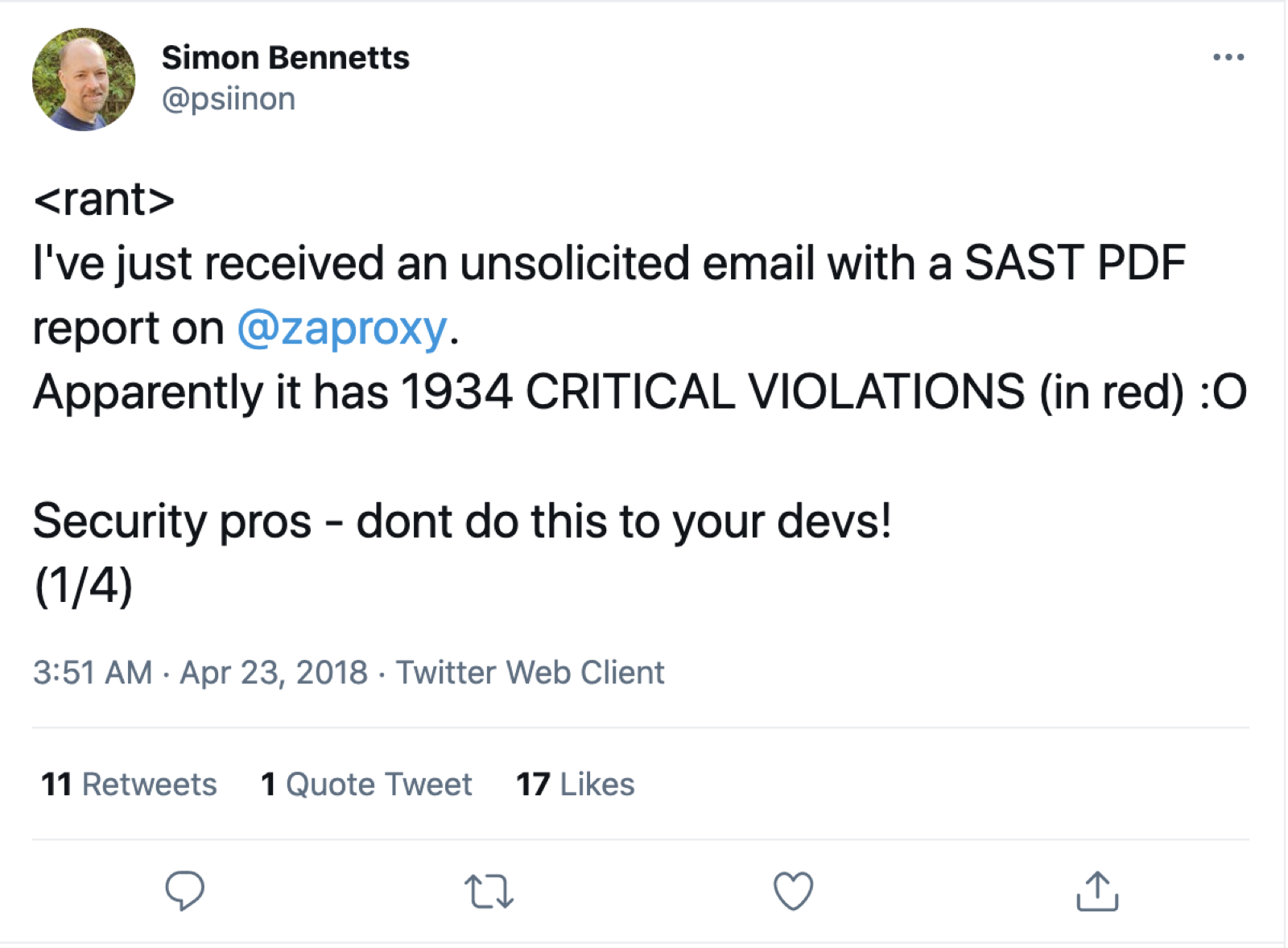View the 11 Retweets list
Viewport: 1288px width, 948px height.
(x=129, y=785)
